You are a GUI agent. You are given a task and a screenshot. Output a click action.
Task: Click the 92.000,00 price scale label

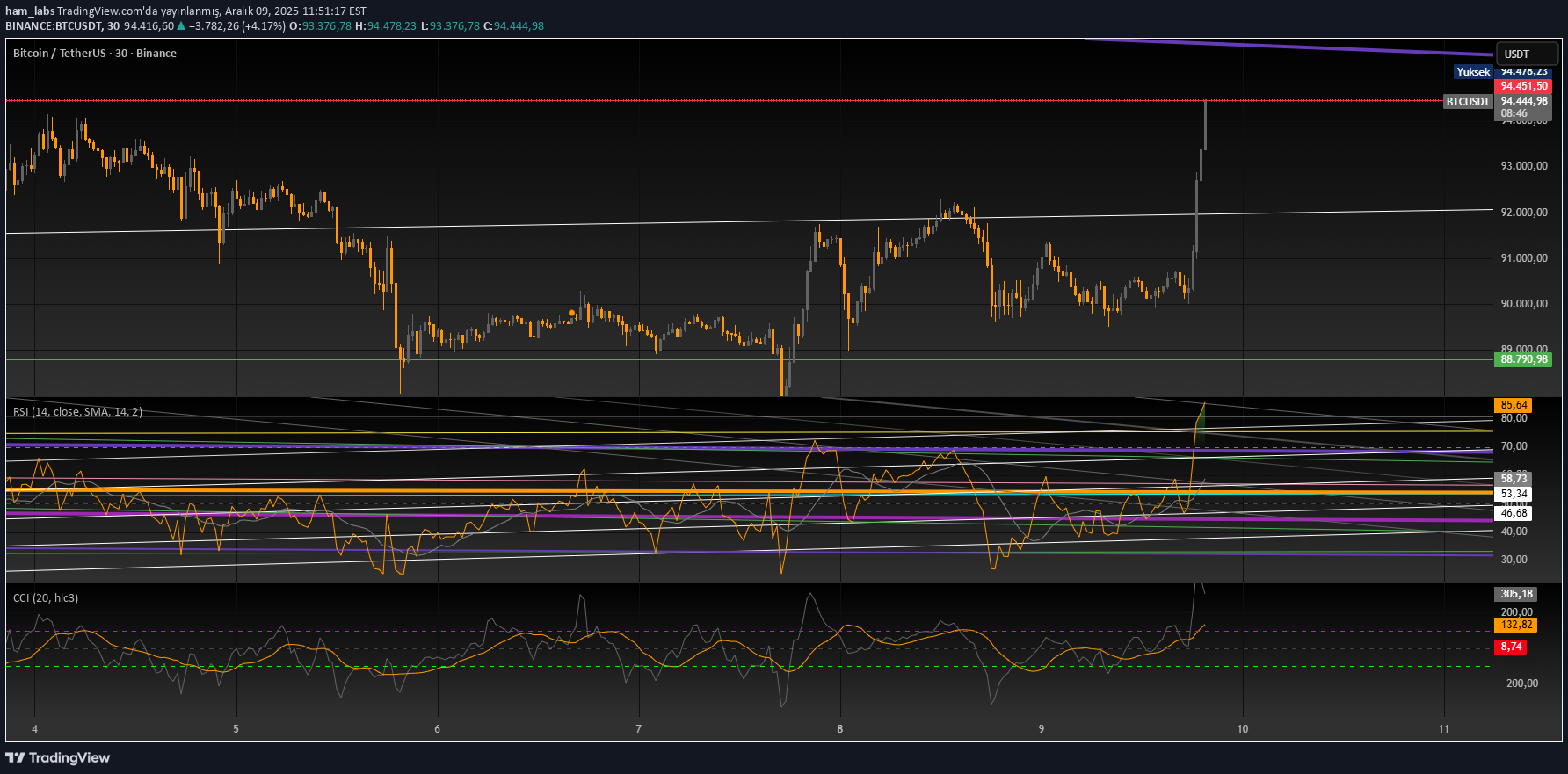click(1523, 213)
